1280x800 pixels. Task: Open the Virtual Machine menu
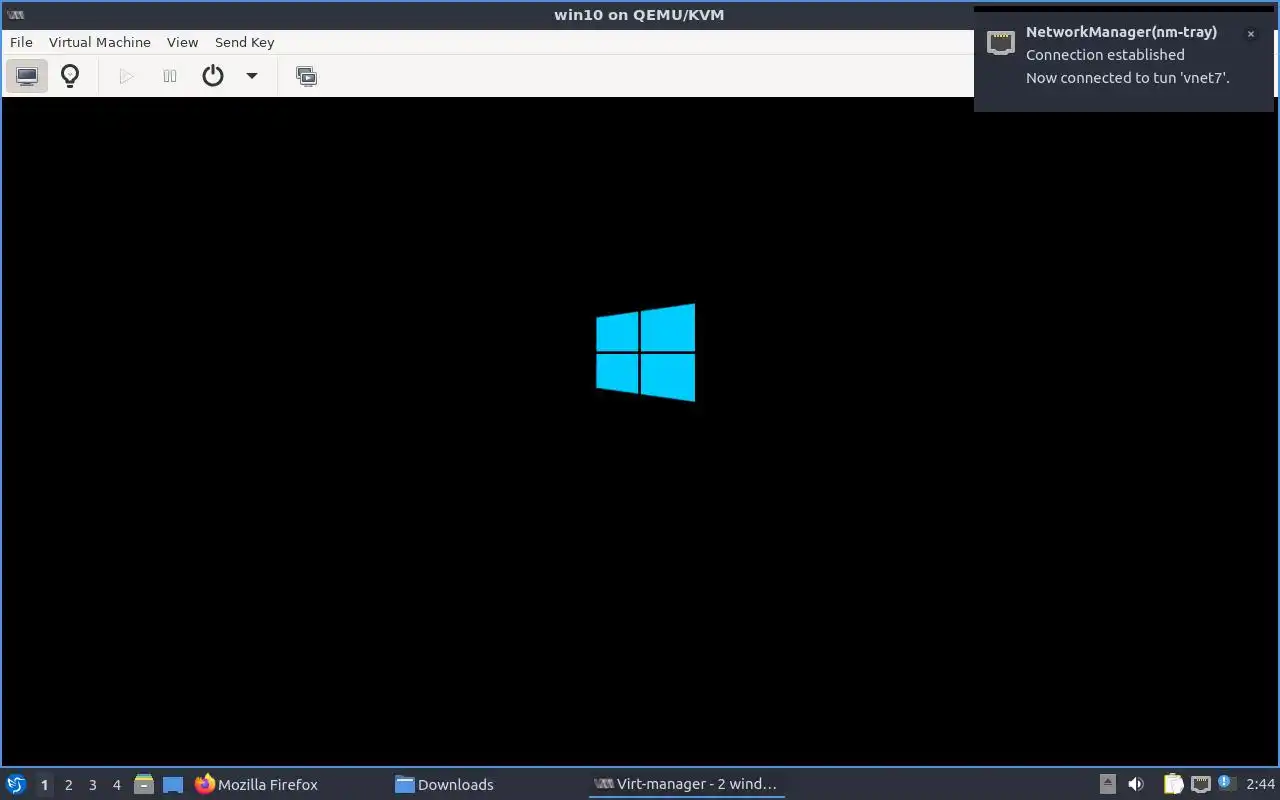click(100, 42)
